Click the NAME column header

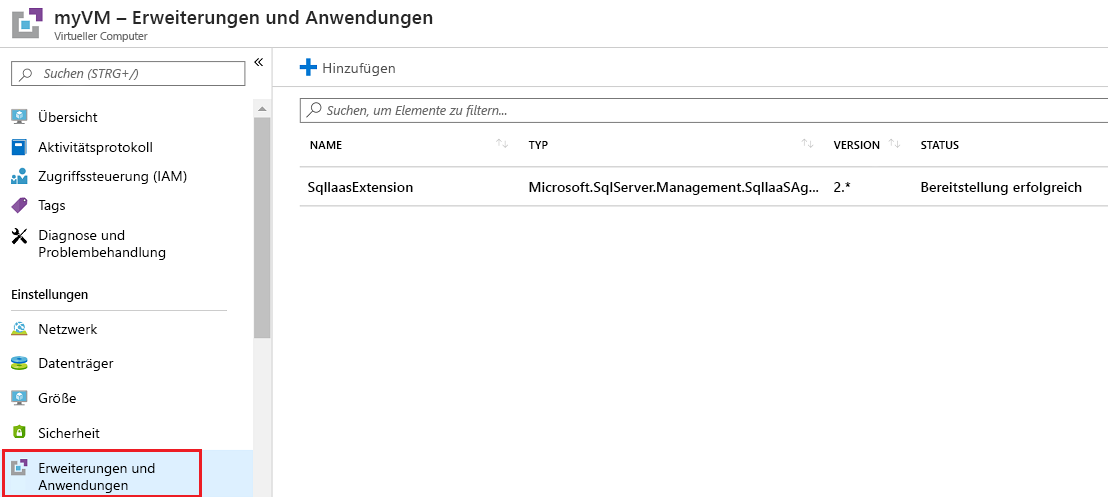click(326, 145)
